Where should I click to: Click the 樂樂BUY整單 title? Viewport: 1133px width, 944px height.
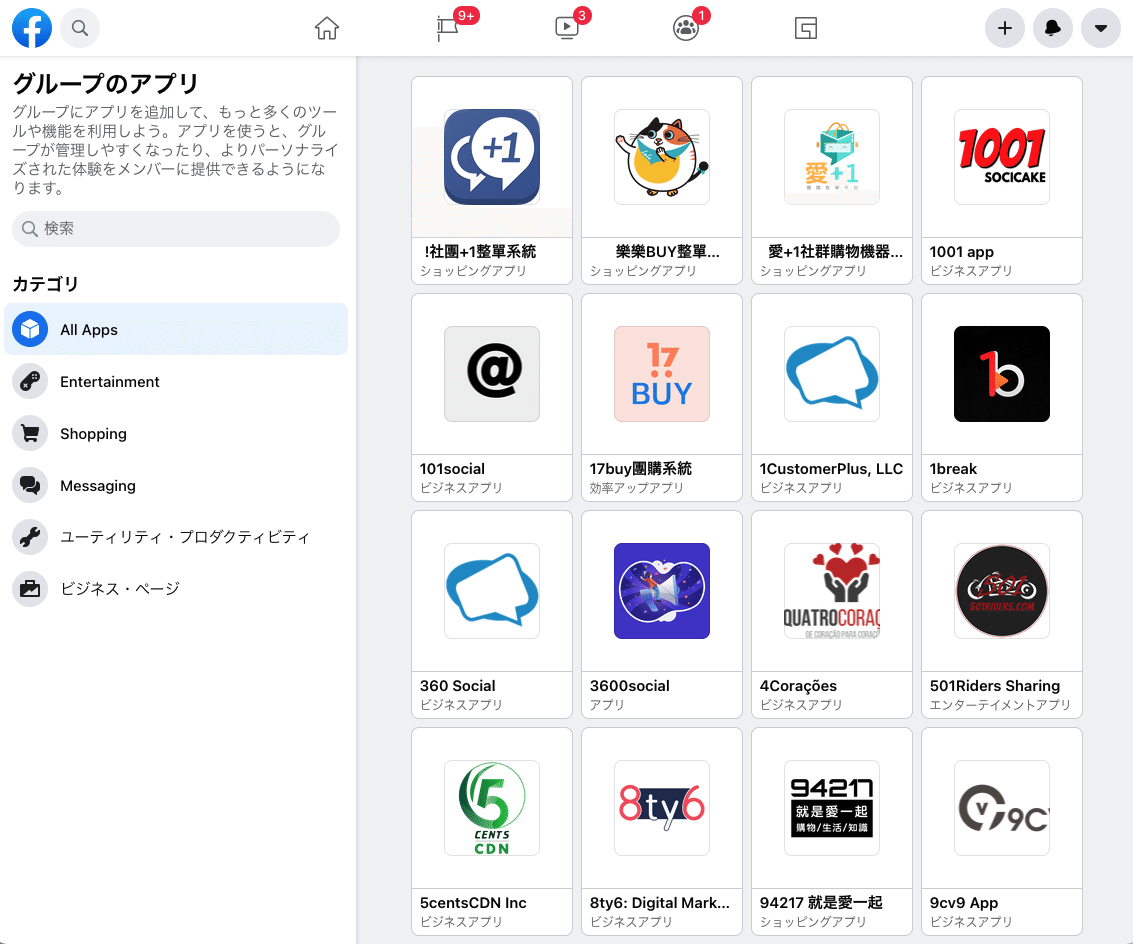[668, 252]
